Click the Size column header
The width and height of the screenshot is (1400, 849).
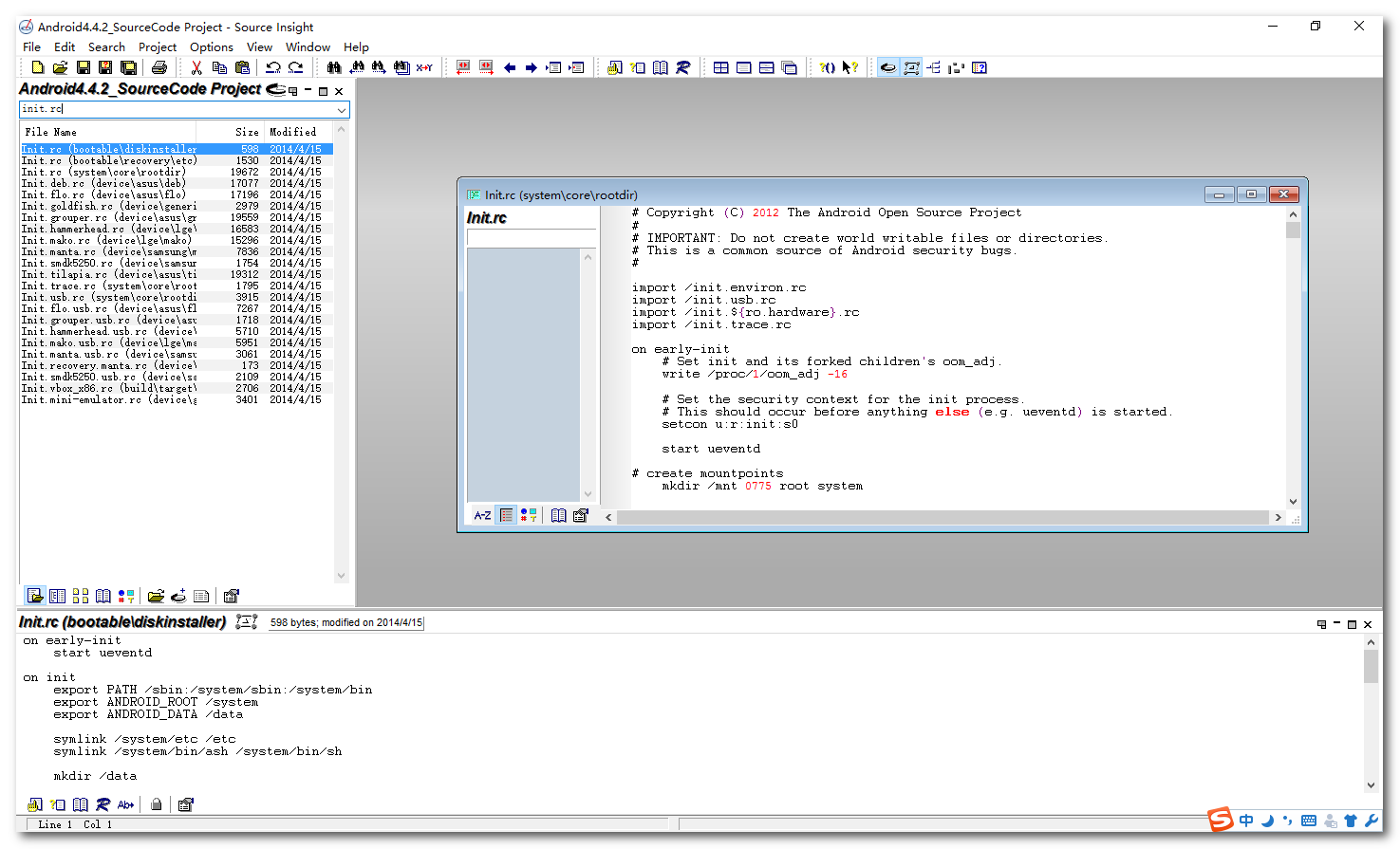click(x=230, y=132)
